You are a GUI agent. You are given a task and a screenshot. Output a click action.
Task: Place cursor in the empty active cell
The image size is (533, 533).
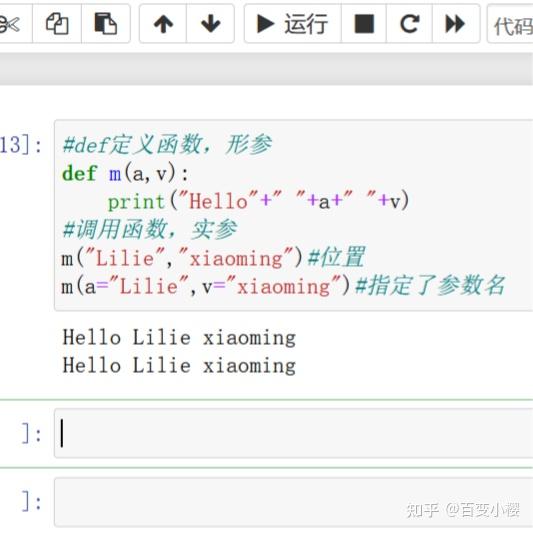coord(293,433)
